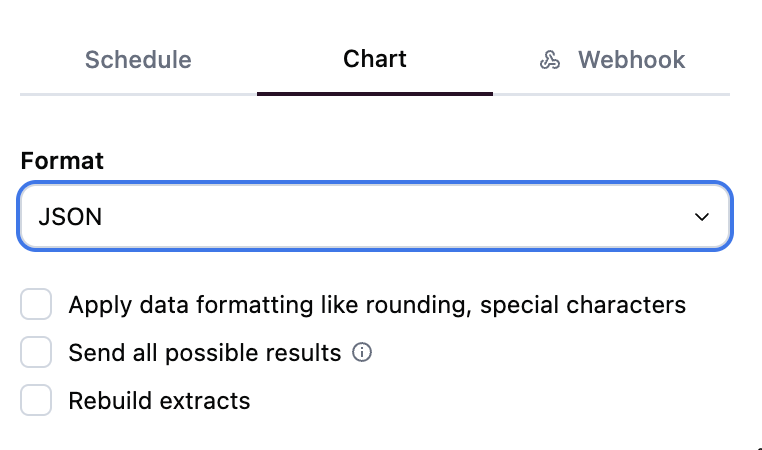762x450 pixels.
Task: Click the Webhook icon beside the tab label
Action: pos(549,60)
